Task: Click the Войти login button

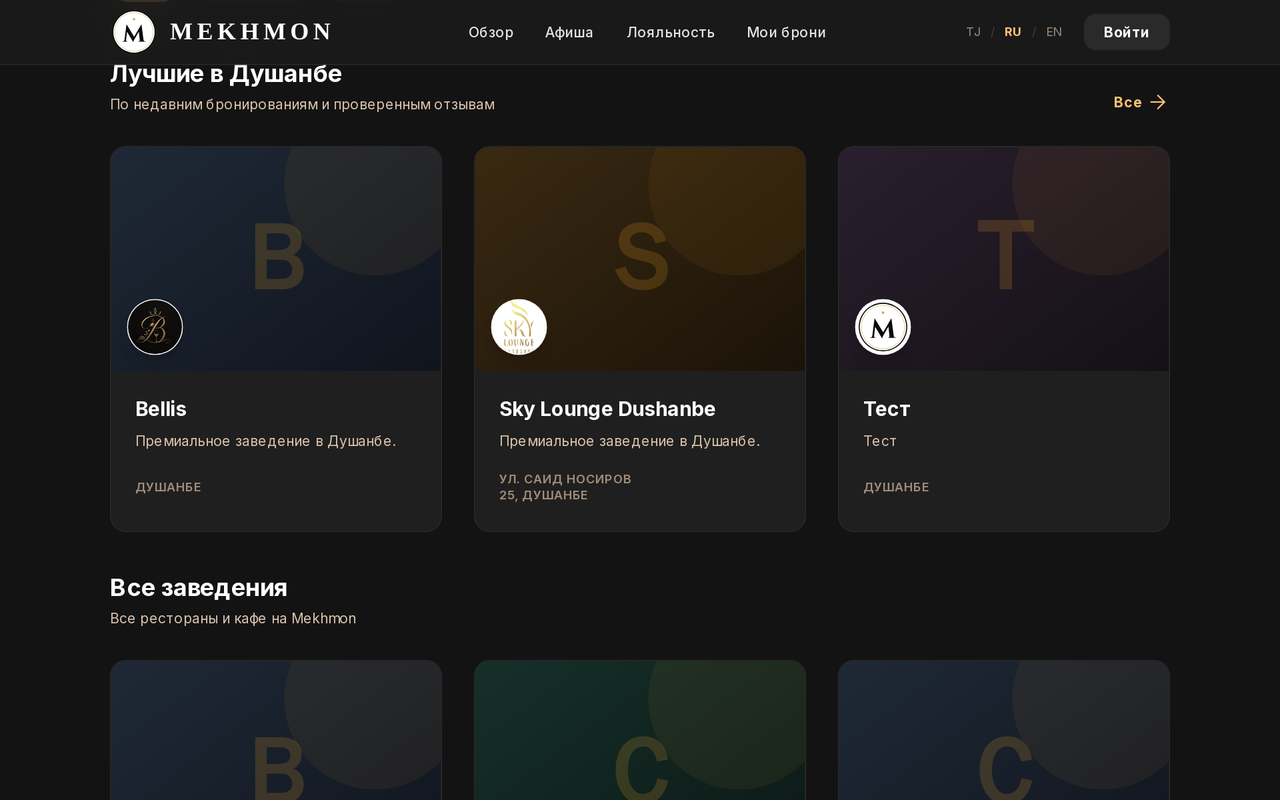Action: click(x=1126, y=32)
